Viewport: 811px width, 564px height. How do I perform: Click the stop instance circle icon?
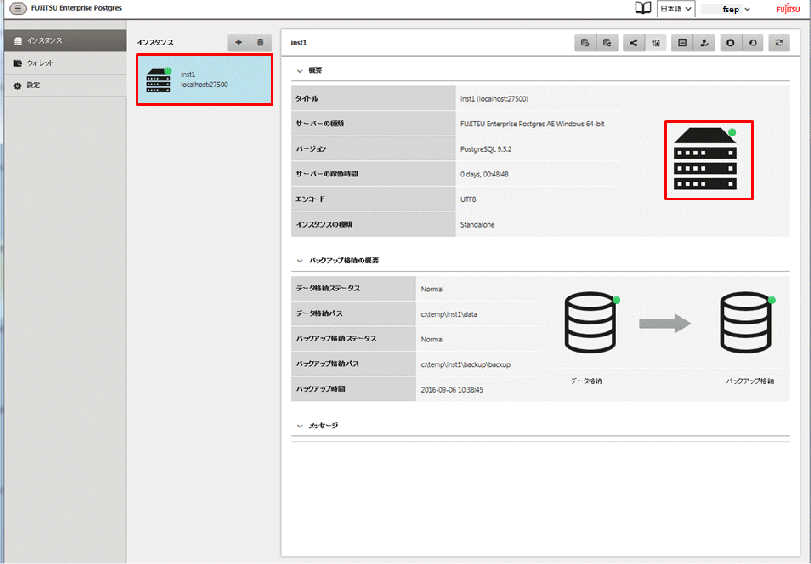point(730,43)
